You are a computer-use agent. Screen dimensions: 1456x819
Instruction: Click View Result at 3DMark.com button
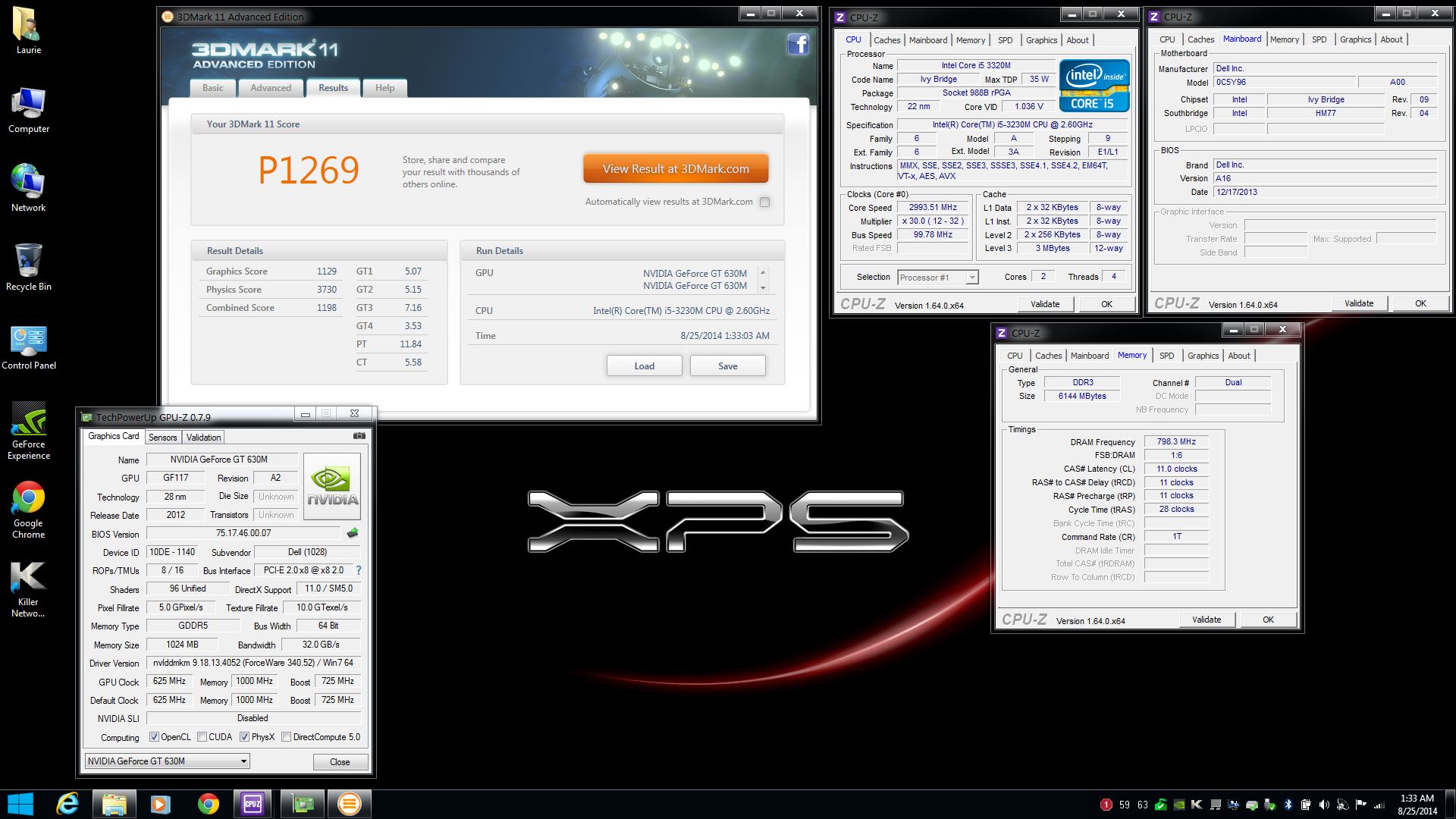676,169
